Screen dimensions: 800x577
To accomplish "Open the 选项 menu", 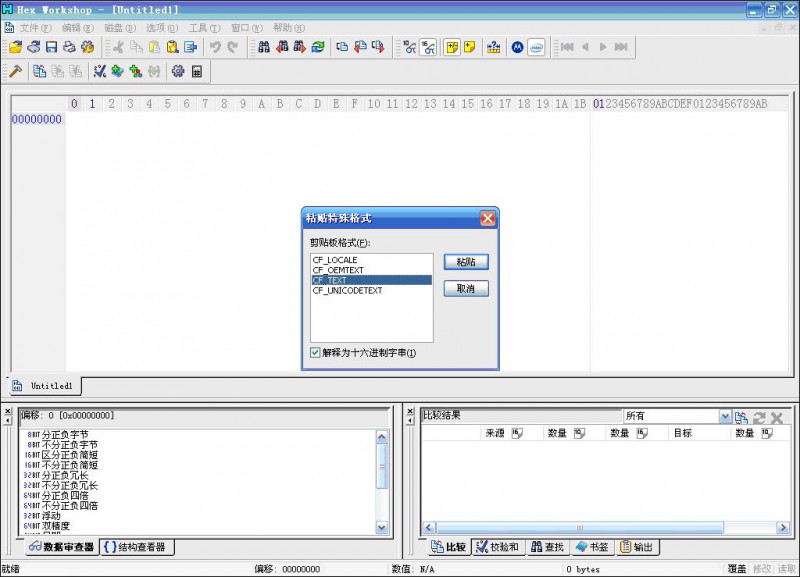I will pos(162,28).
